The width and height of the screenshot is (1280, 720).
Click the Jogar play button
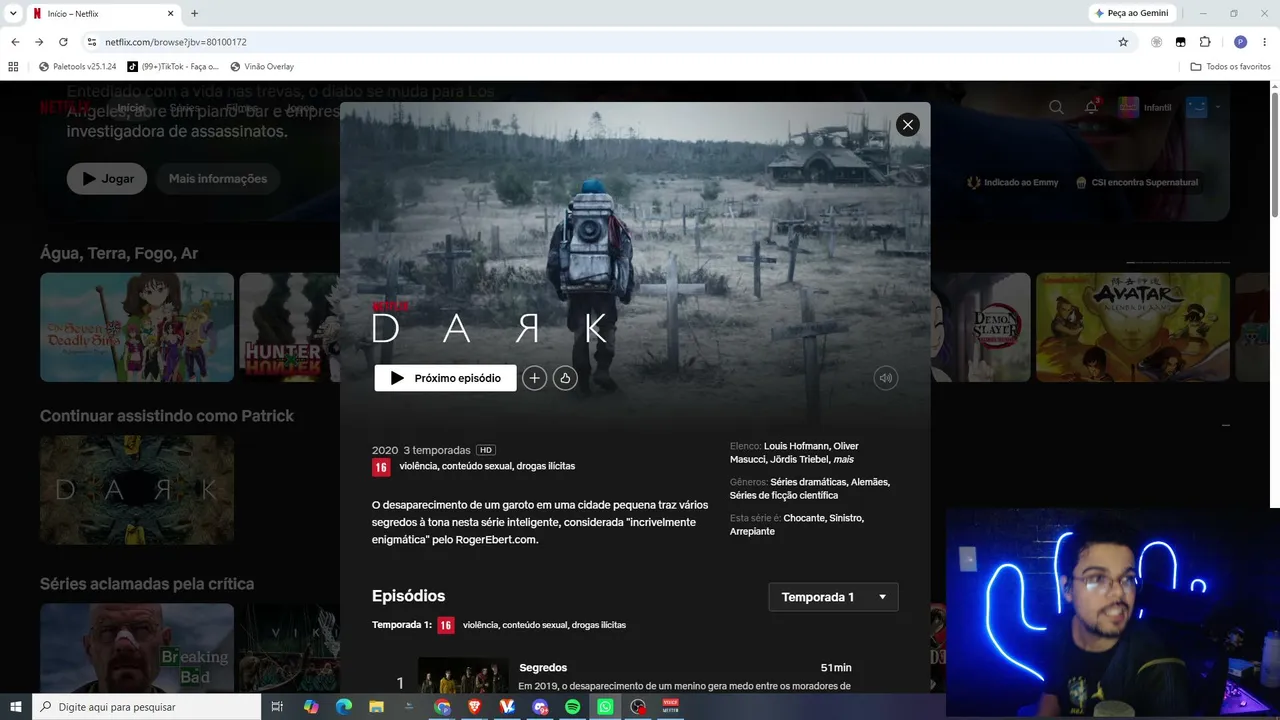point(107,179)
